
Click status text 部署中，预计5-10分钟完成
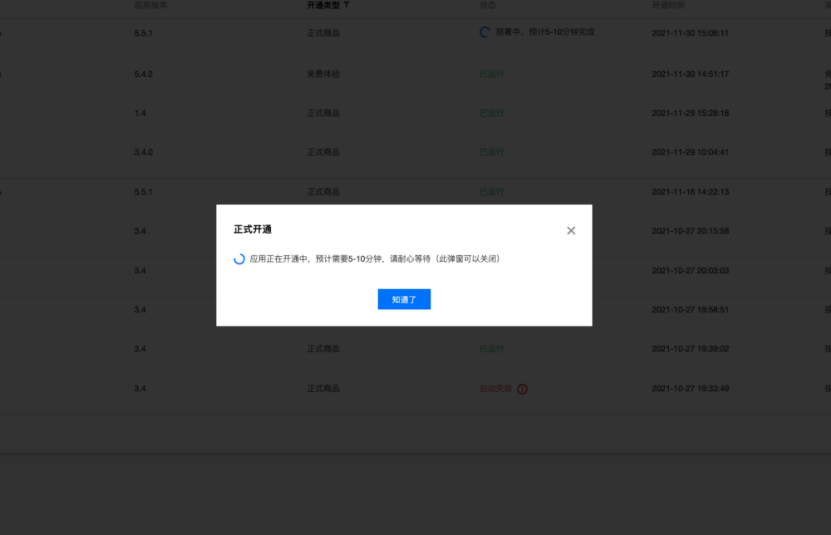(x=545, y=32)
